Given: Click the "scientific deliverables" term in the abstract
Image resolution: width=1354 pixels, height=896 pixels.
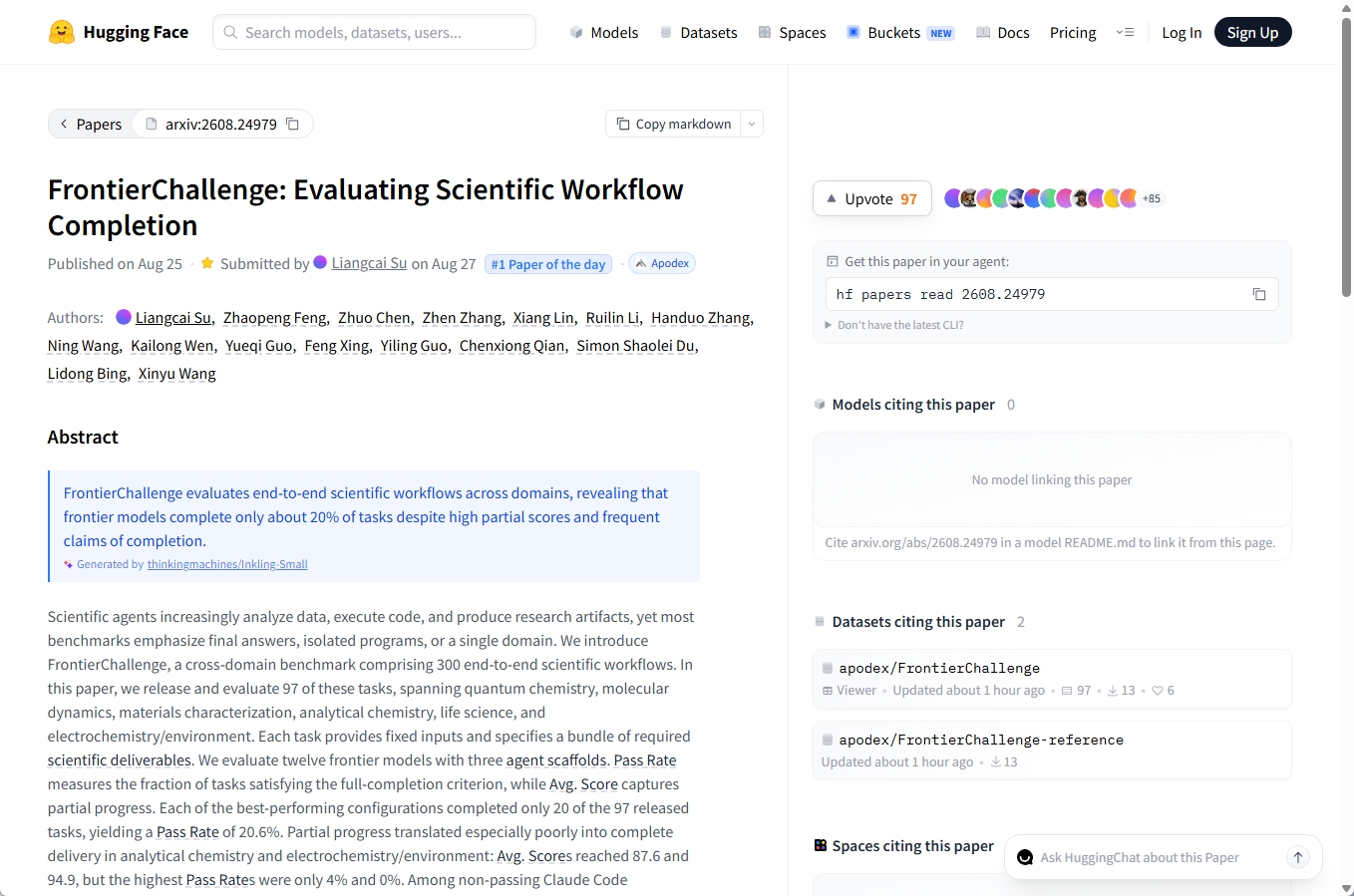Looking at the screenshot, I should click(x=119, y=759).
